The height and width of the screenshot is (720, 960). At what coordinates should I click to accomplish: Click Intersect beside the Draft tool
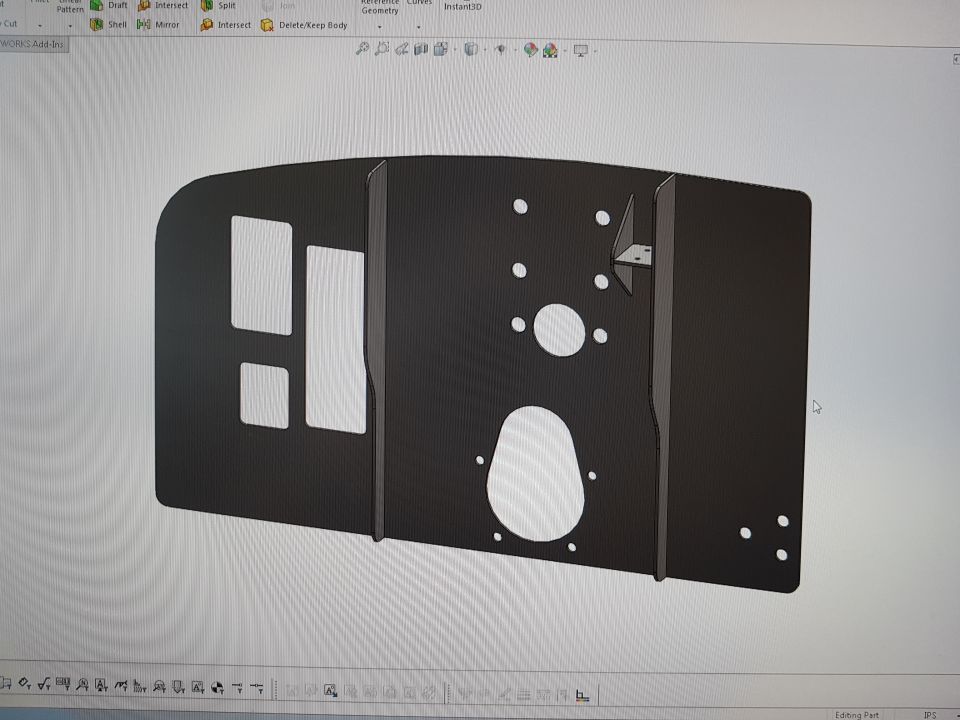click(163, 5)
